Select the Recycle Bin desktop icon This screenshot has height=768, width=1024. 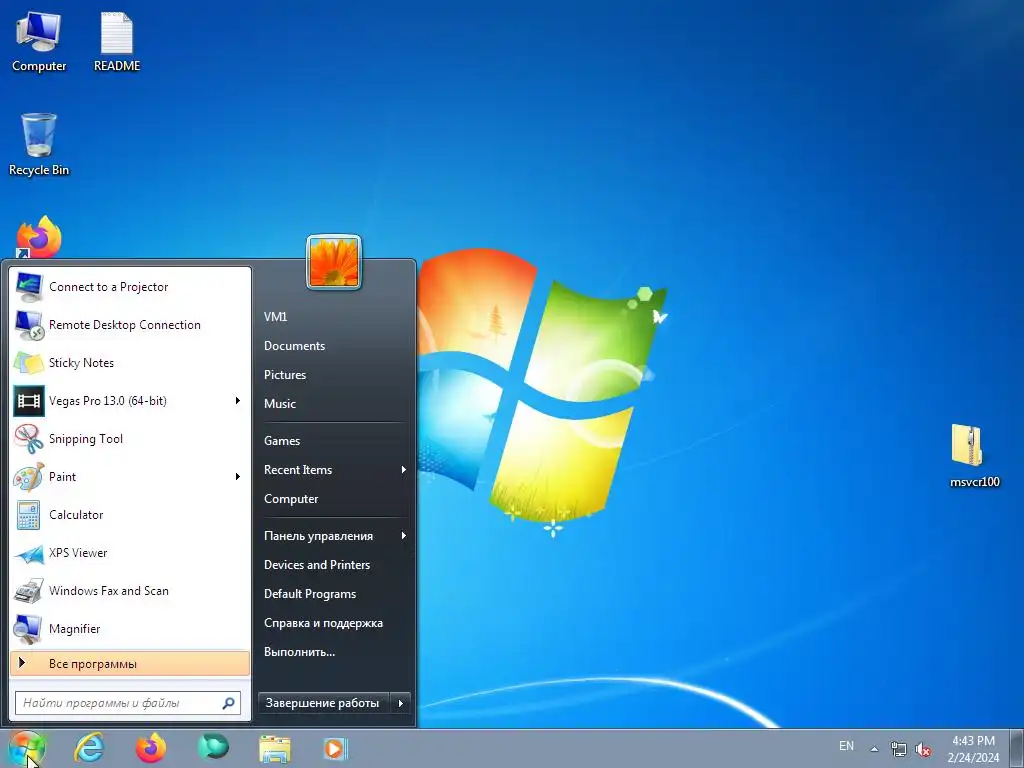(39, 145)
